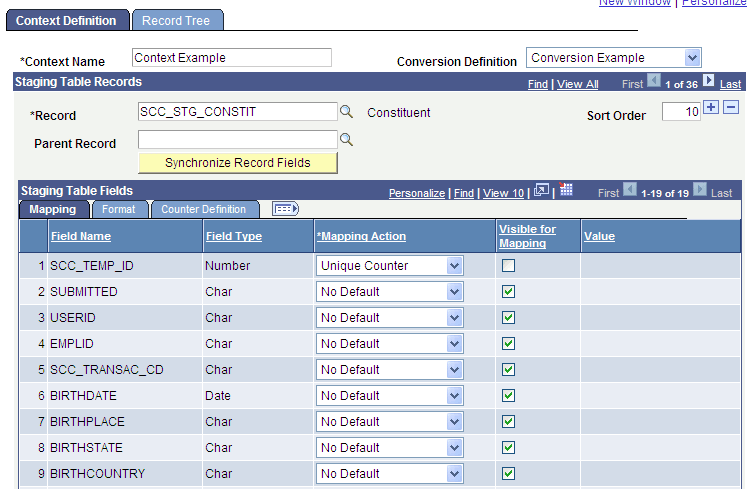Select the Format grid tab
Viewport: 747px width, 489px height.
[x=119, y=209]
